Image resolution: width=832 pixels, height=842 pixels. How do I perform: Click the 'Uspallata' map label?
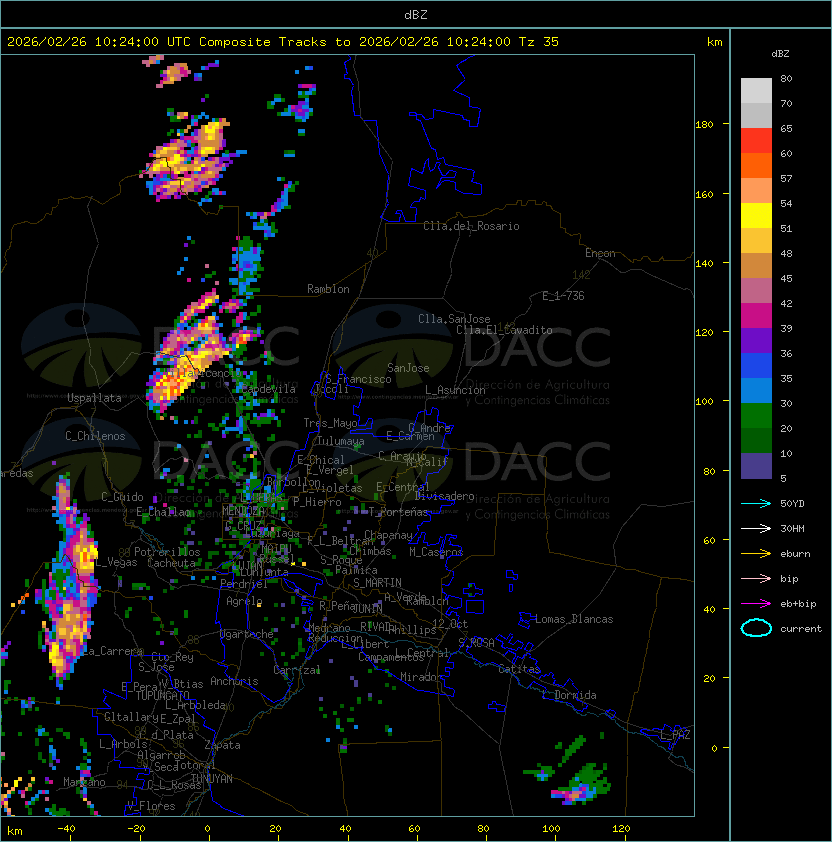click(94, 398)
